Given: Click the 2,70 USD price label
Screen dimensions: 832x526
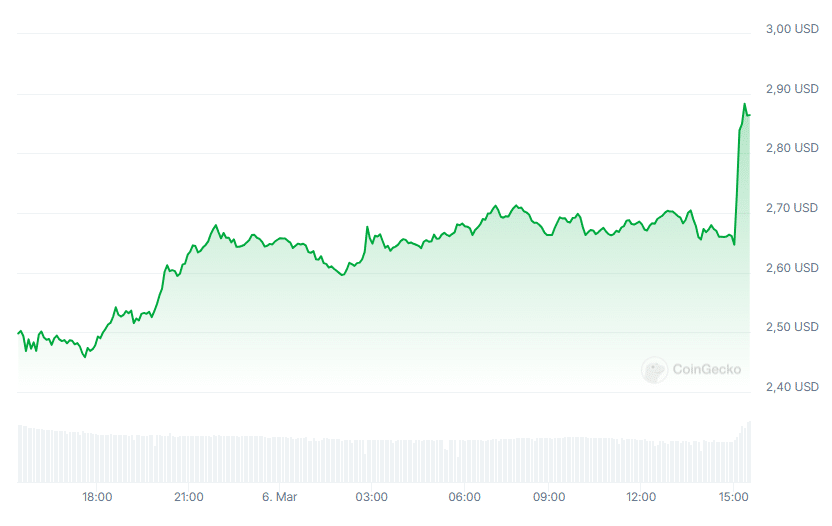Looking at the screenshot, I should click(x=792, y=208).
